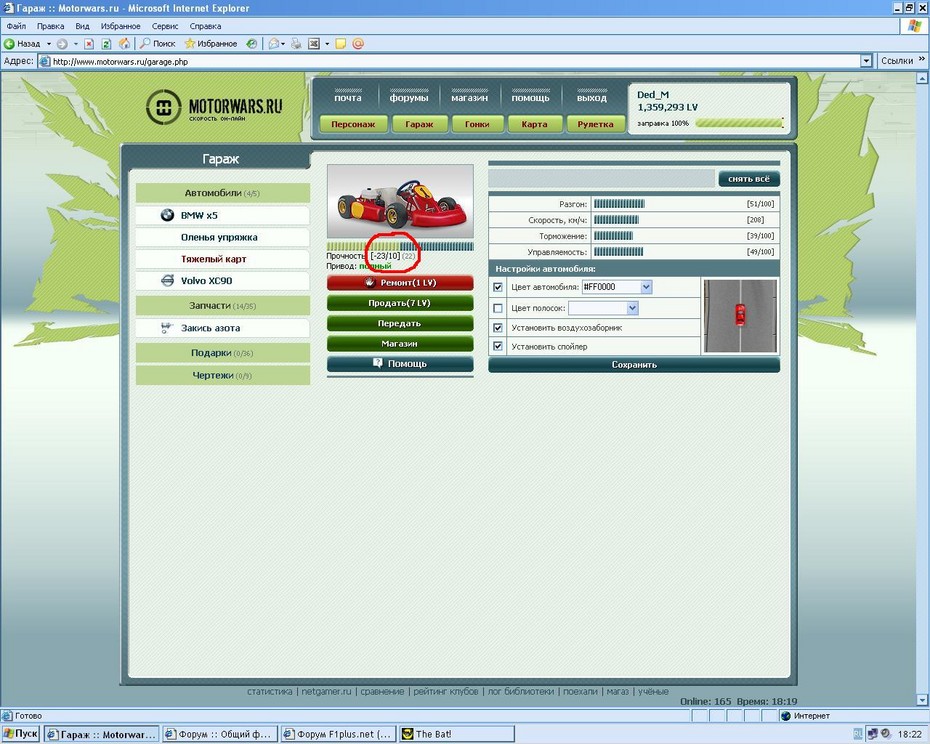This screenshot has height=744, width=930.
Task: Click the fuel 'заправка 100%' progress bar
Action: (739, 123)
